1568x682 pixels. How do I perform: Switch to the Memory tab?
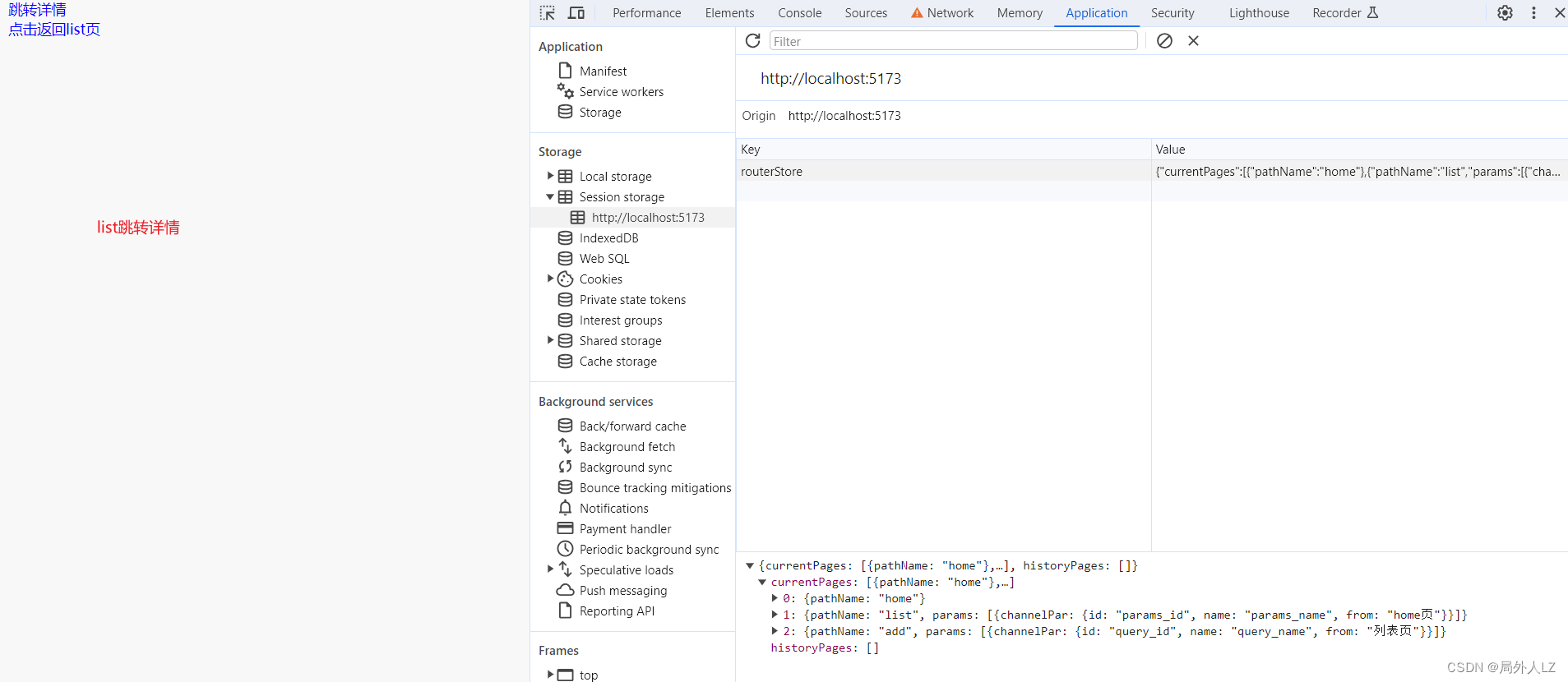[x=1020, y=13]
